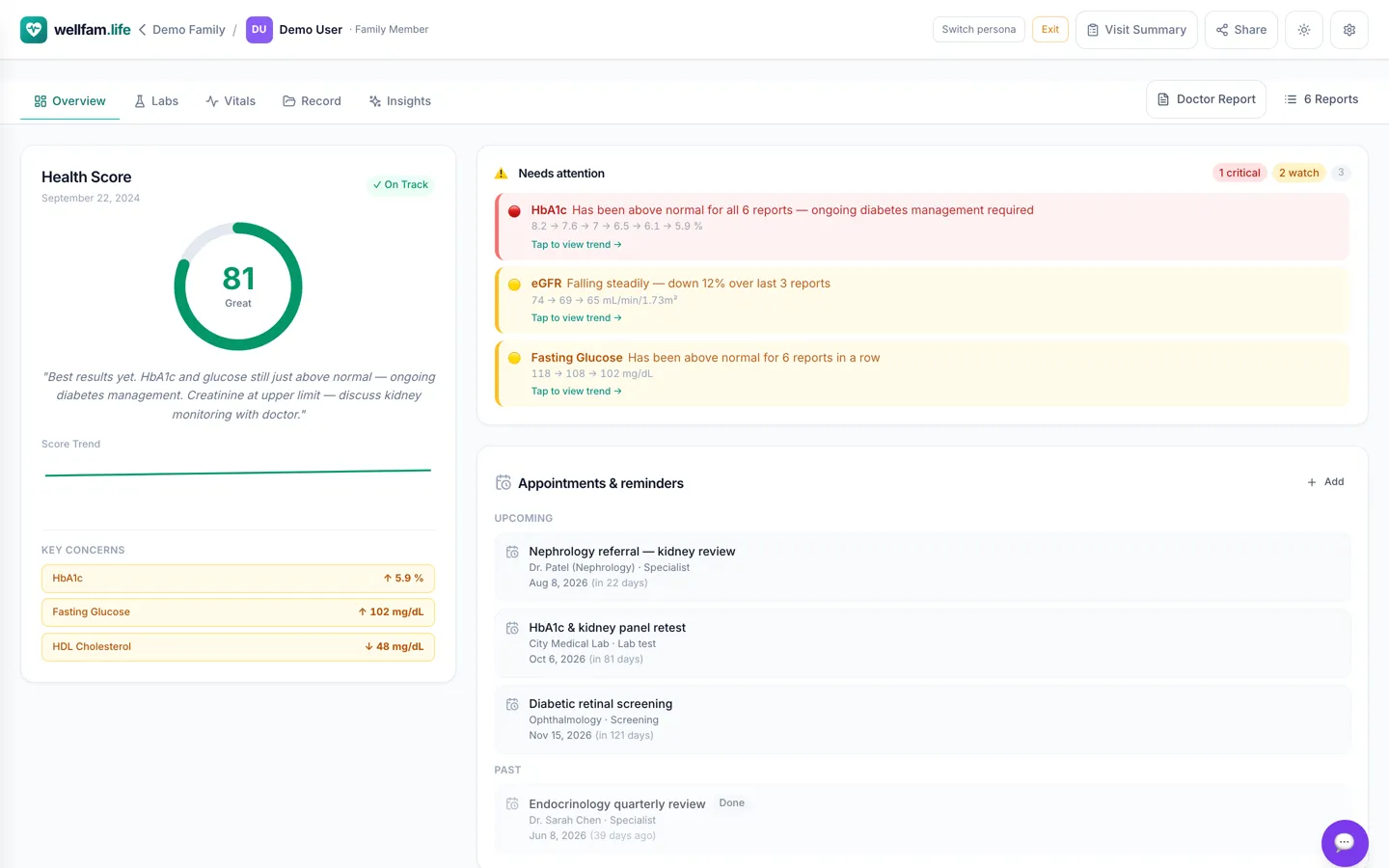Viewport: 1389px width, 868px height.
Task: Click the count badge showing 3
Action: (x=1341, y=173)
